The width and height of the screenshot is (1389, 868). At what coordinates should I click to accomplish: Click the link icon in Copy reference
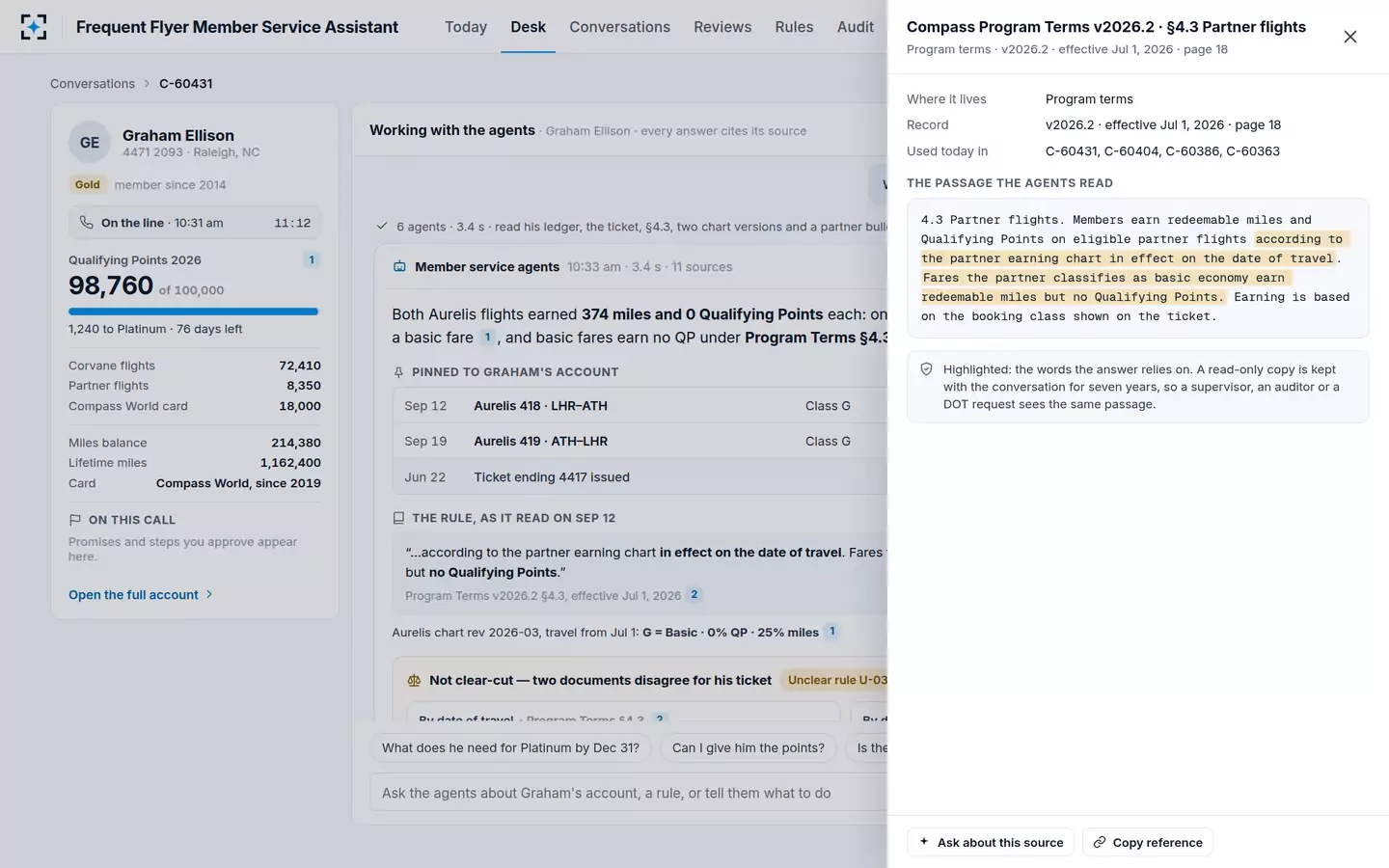[x=1099, y=842]
